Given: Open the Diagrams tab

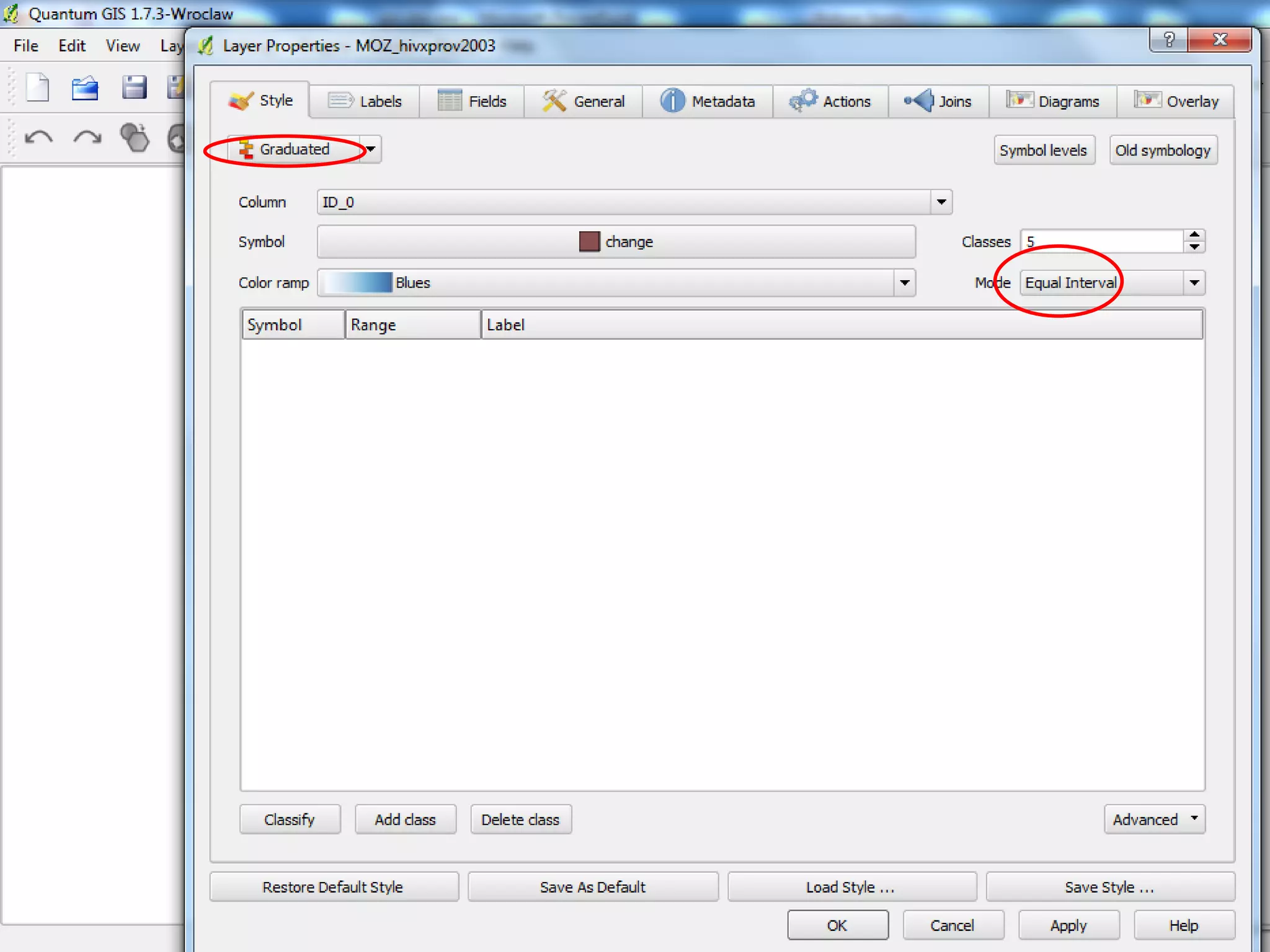Looking at the screenshot, I should click(1053, 101).
